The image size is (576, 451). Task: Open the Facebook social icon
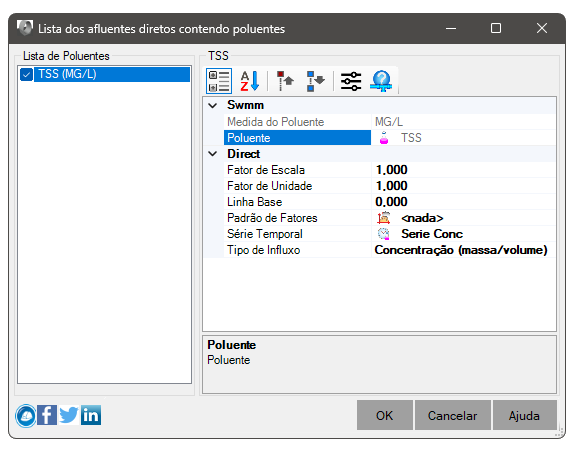47,415
